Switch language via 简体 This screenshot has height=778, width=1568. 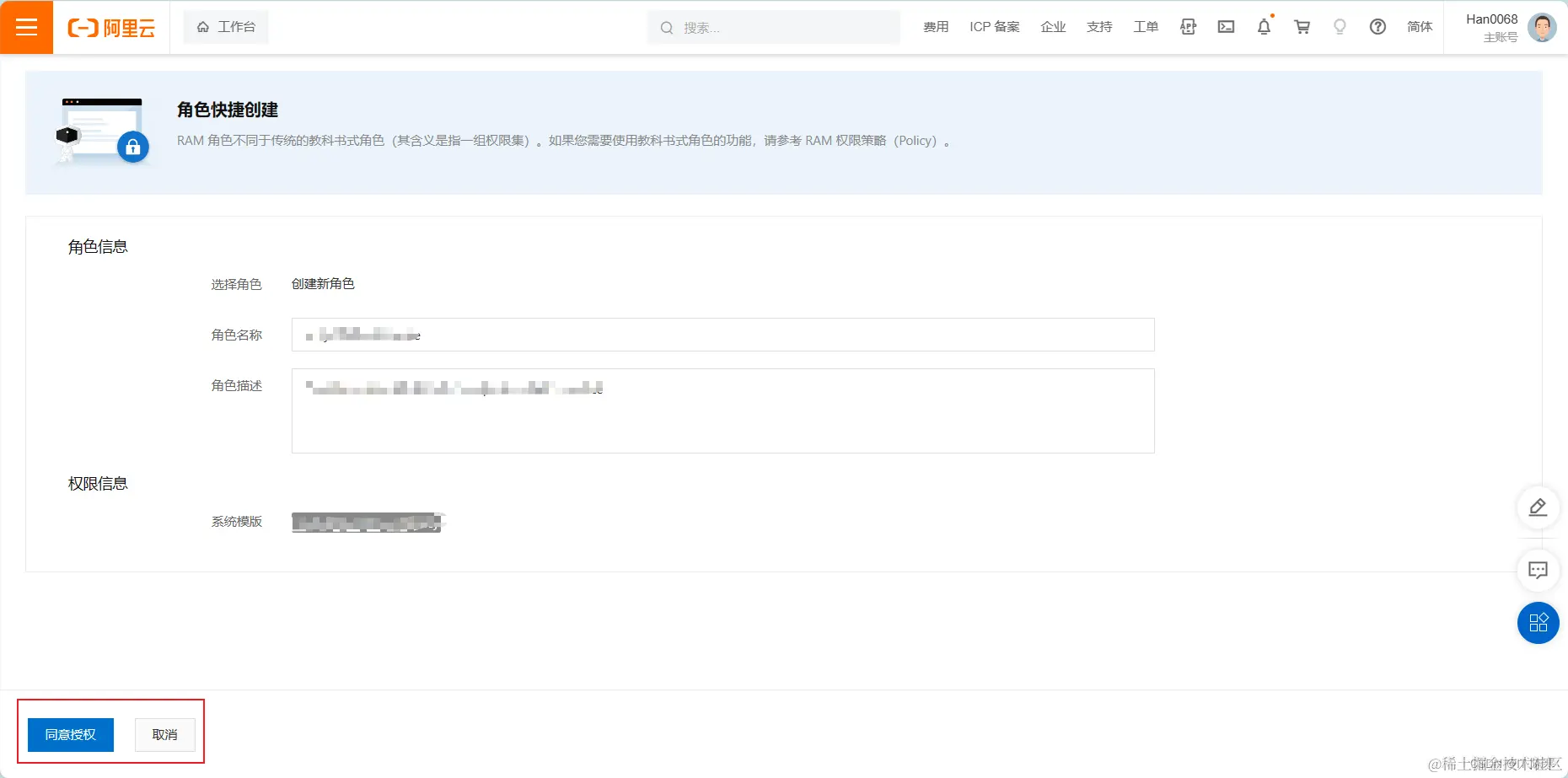[x=1420, y=27]
